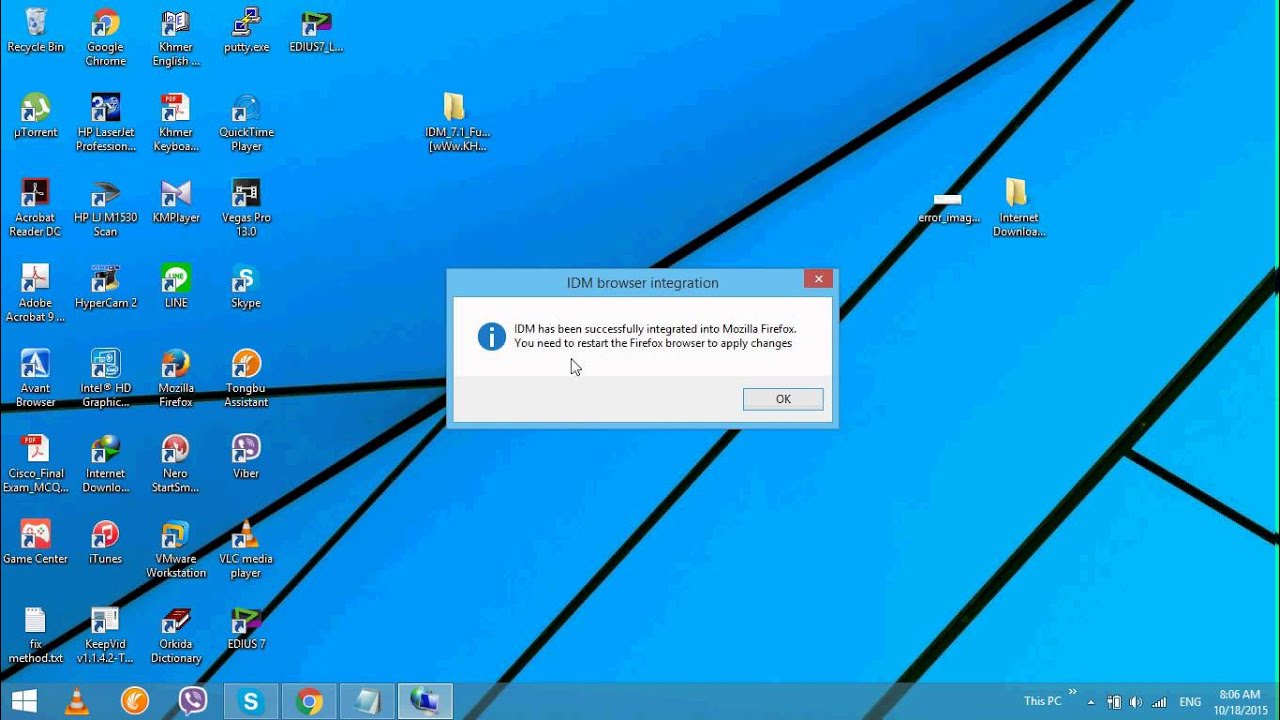The image size is (1280, 720).
Task: Select the Cisco_Final Exam_MCQ PDF icon
Action: pos(35,464)
